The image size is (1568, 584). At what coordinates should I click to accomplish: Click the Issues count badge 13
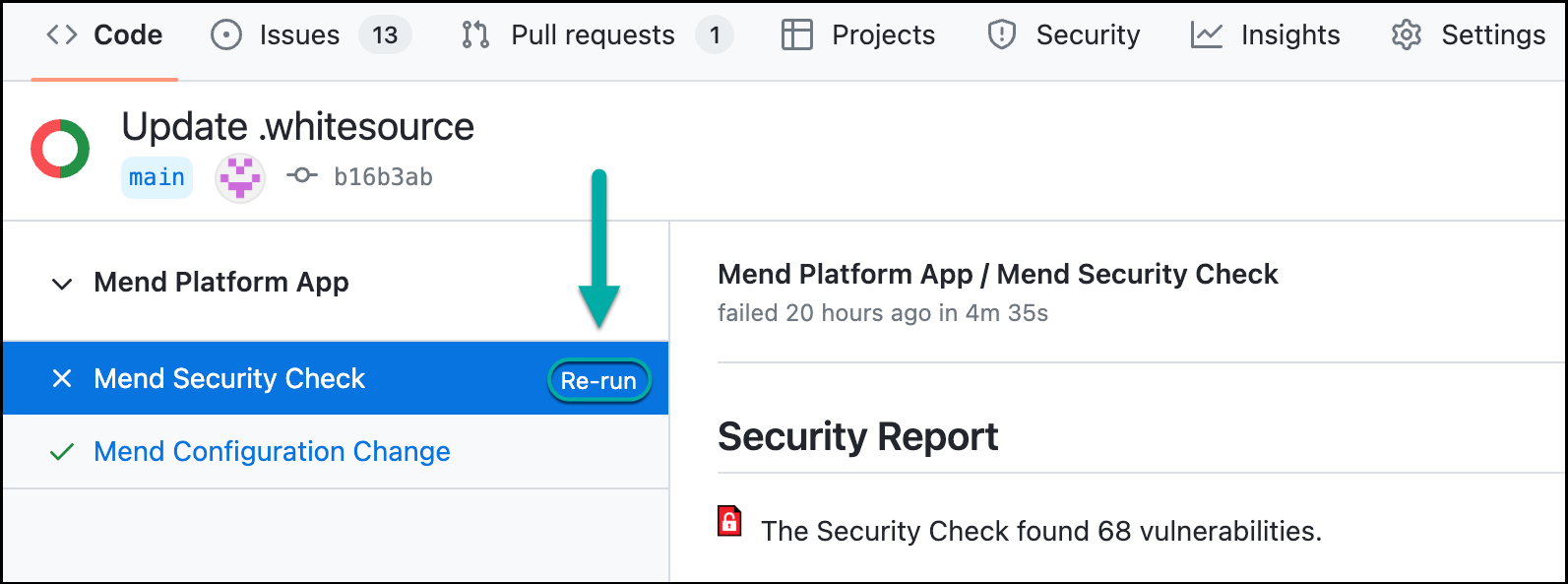pyautogui.click(x=385, y=35)
